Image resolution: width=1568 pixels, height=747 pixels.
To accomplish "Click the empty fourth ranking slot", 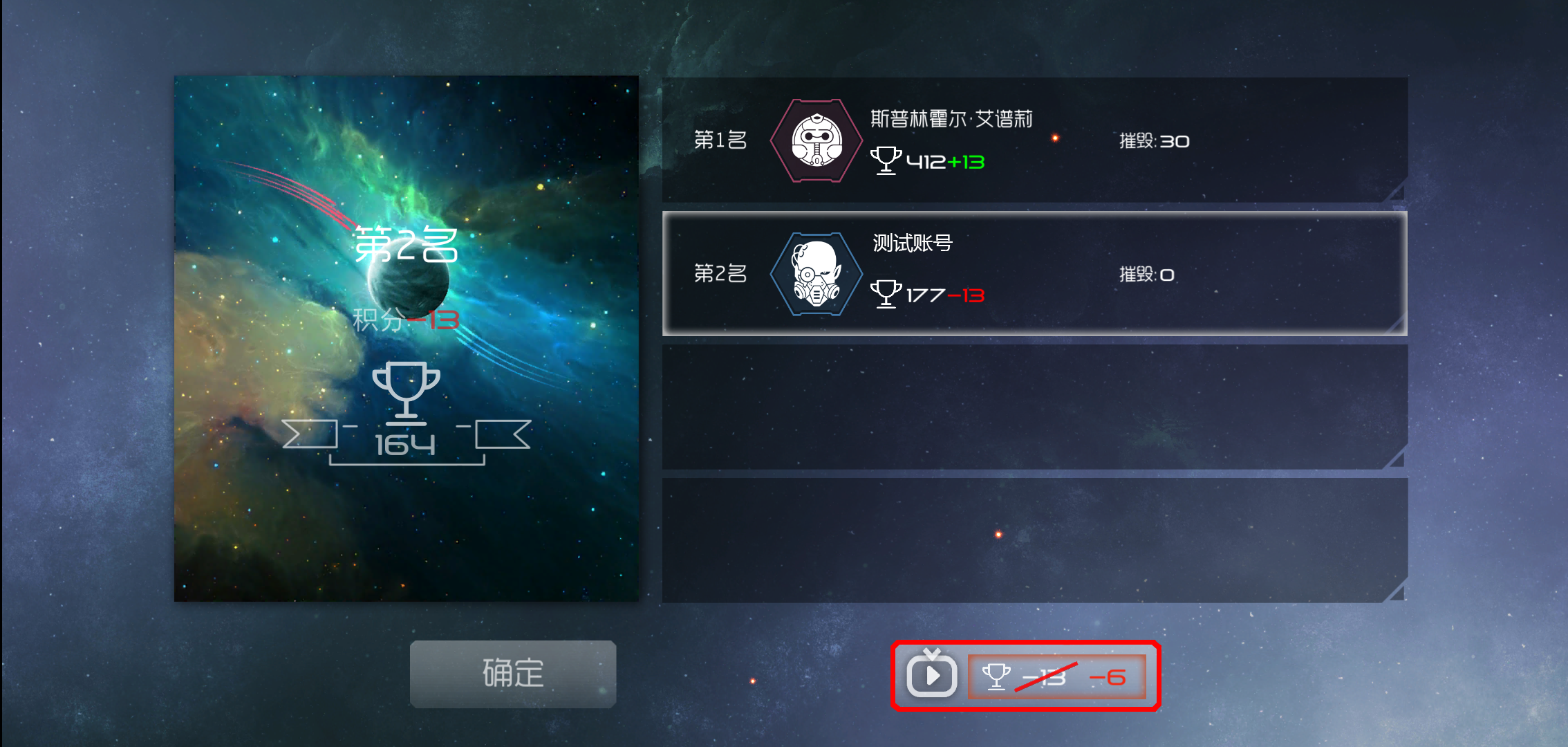I will click(1034, 540).
